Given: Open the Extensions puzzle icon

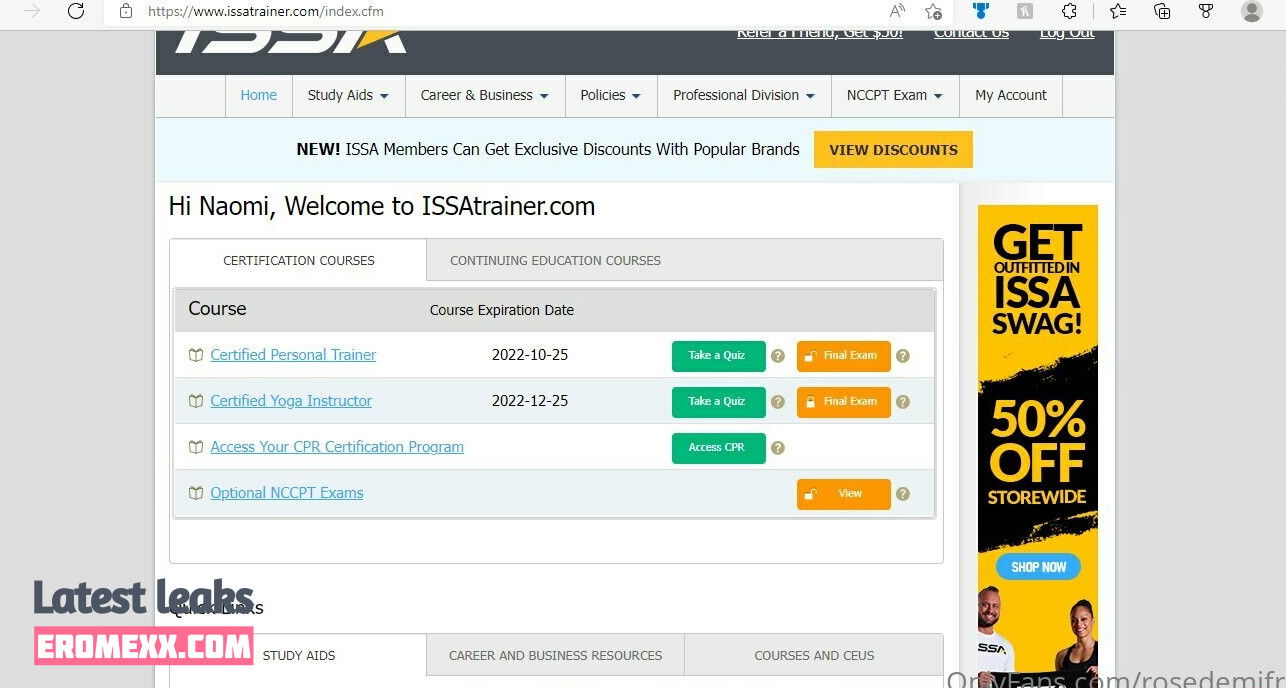Looking at the screenshot, I should pos(1069,11).
